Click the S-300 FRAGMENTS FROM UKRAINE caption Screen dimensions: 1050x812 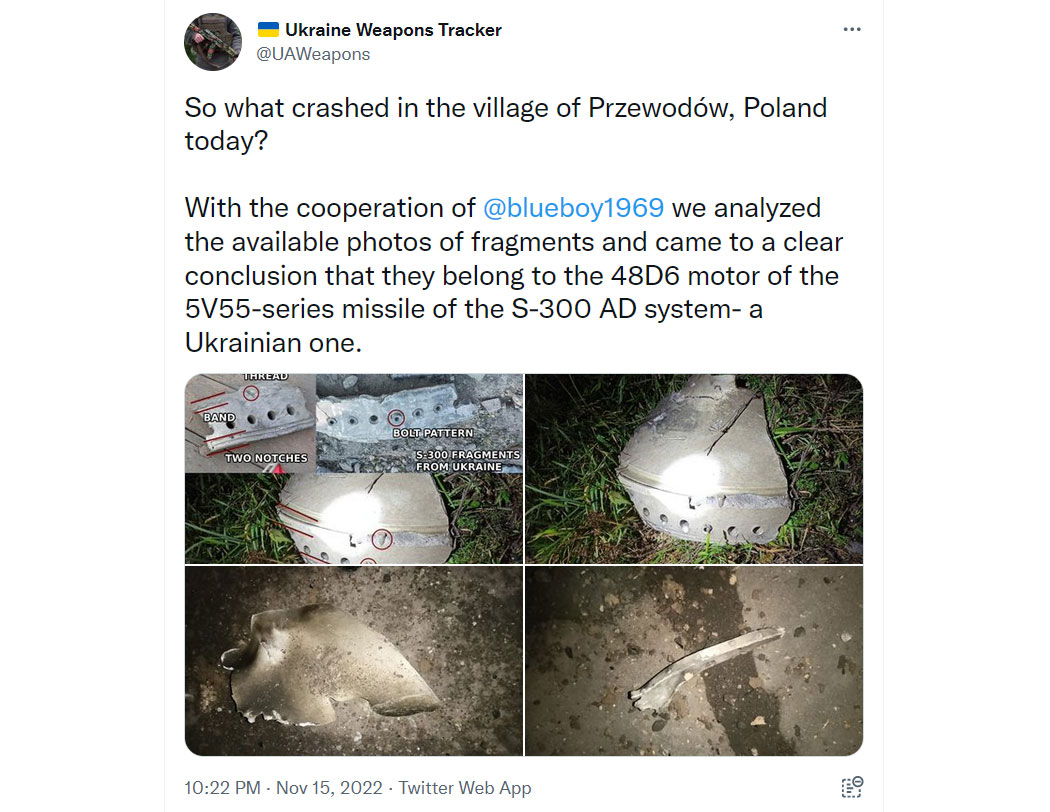[467, 461]
